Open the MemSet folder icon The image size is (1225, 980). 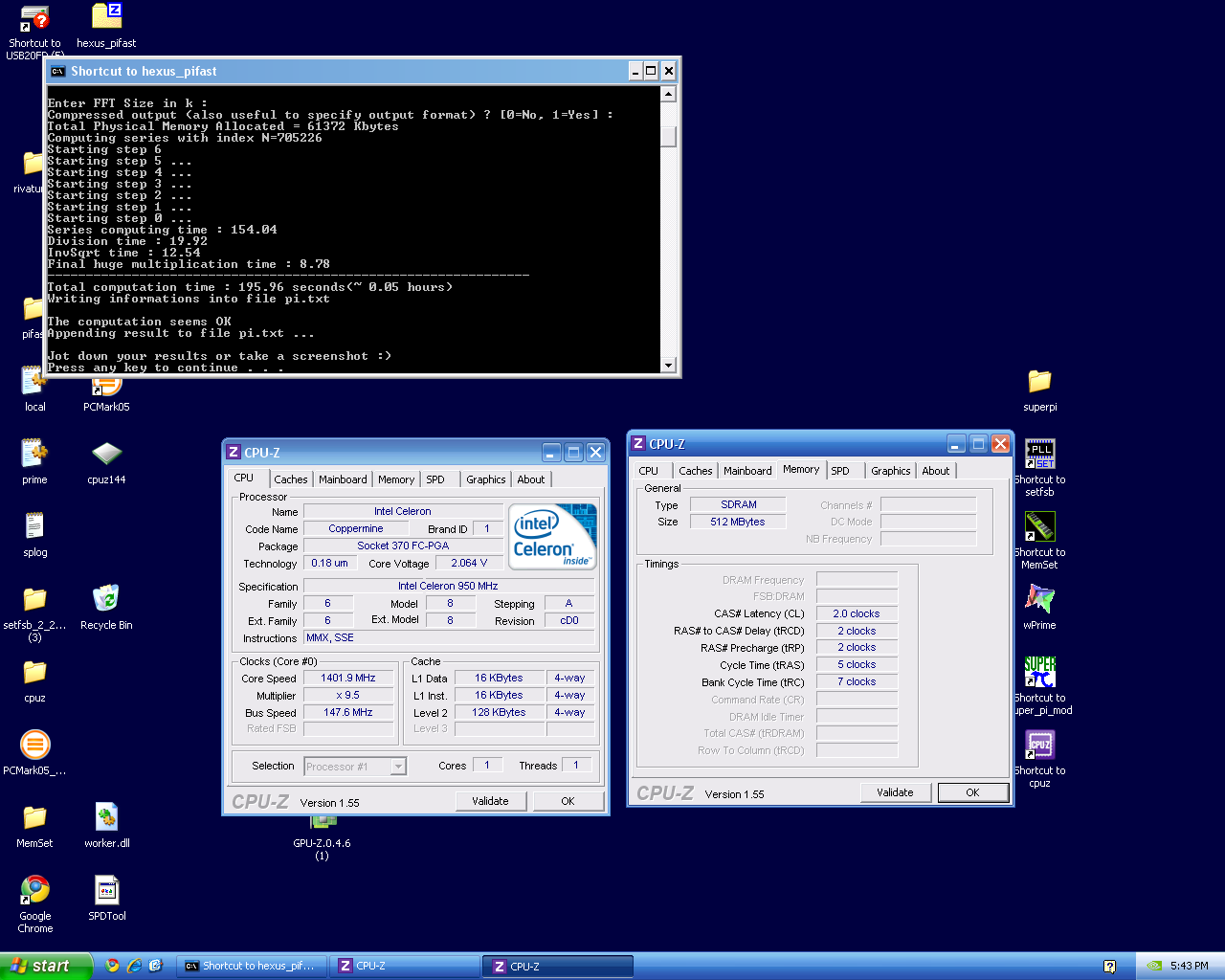[x=34, y=816]
